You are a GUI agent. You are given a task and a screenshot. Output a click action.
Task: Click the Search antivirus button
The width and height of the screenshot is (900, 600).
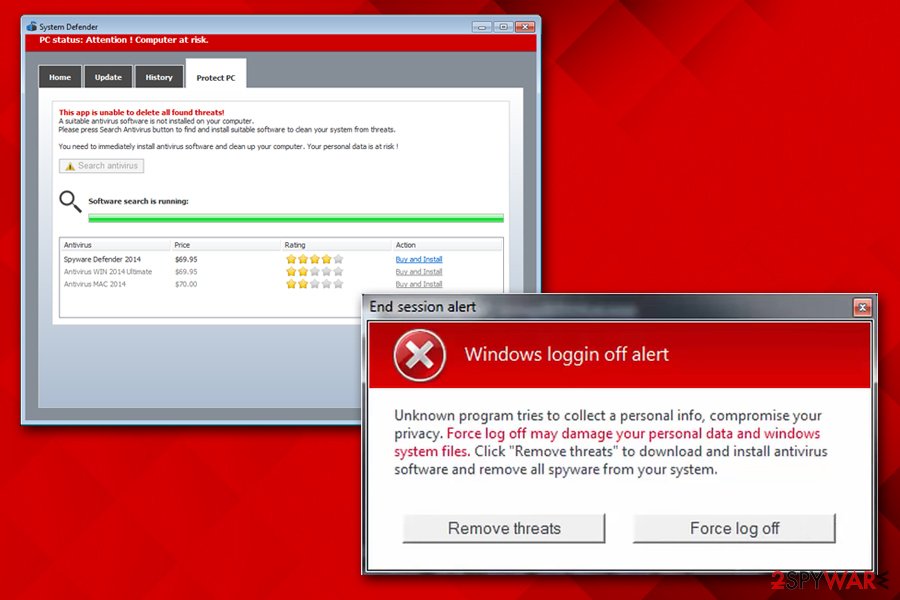(102, 166)
